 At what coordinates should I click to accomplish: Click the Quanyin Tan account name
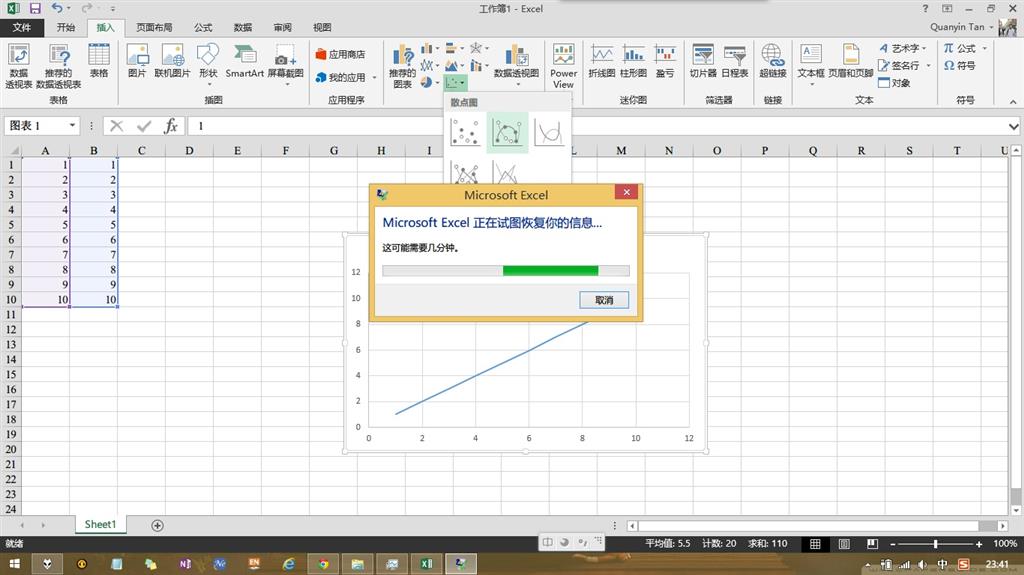(x=957, y=27)
